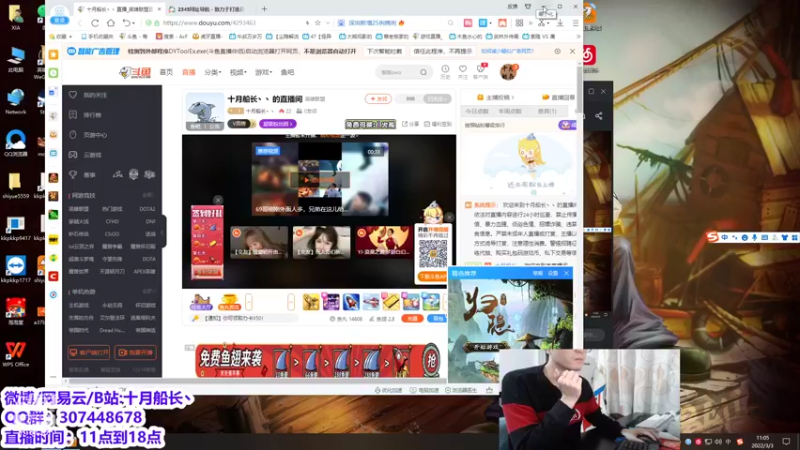Click the 发弹 button near streamer title
Screen dimensions: 800x450
tap(378, 98)
